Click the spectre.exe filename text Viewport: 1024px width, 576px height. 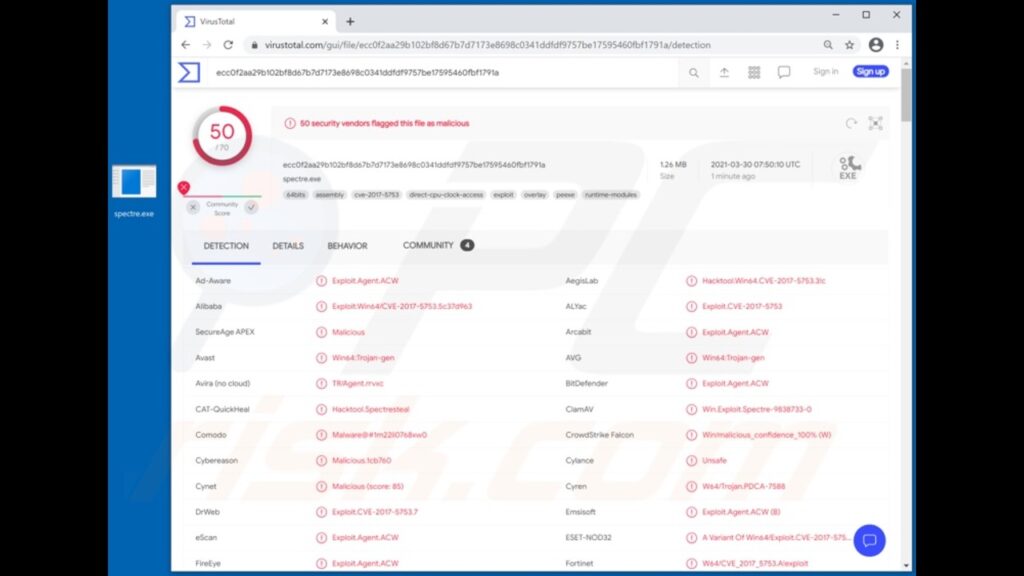point(302,179)
